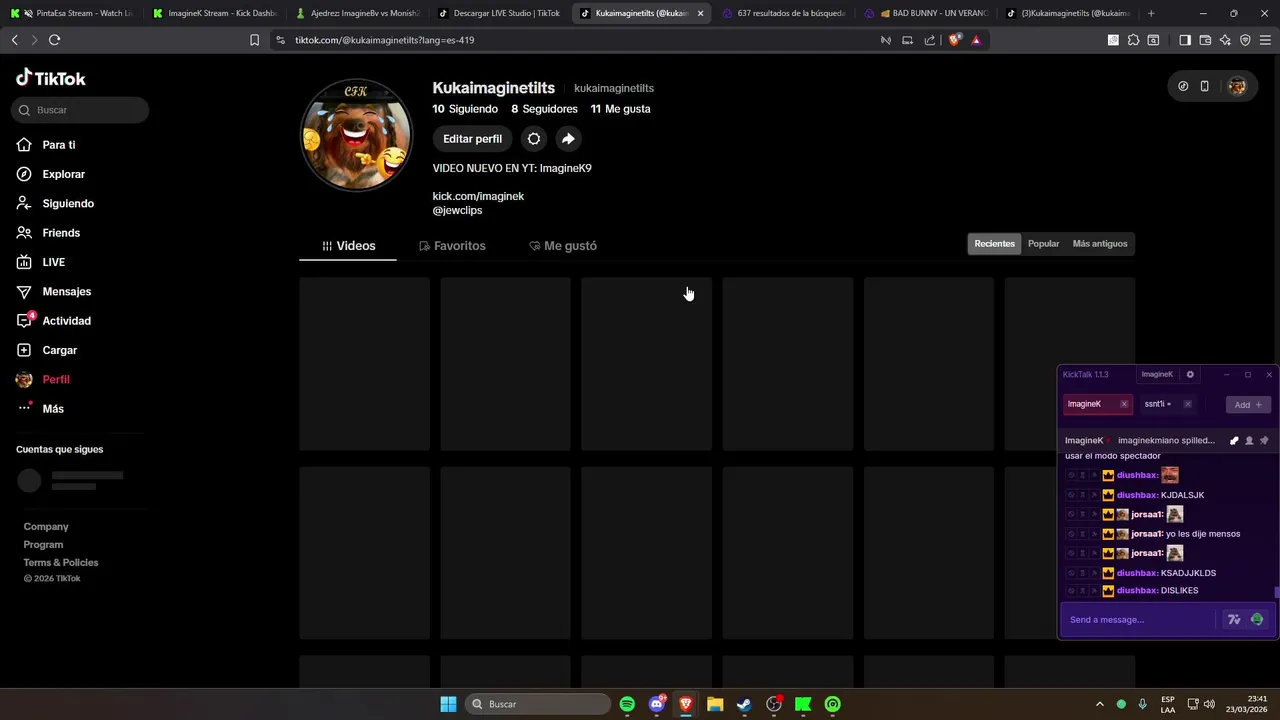
Task: Switch to Descargar LIVE Studio tab
Action: [x=500, y=13]
